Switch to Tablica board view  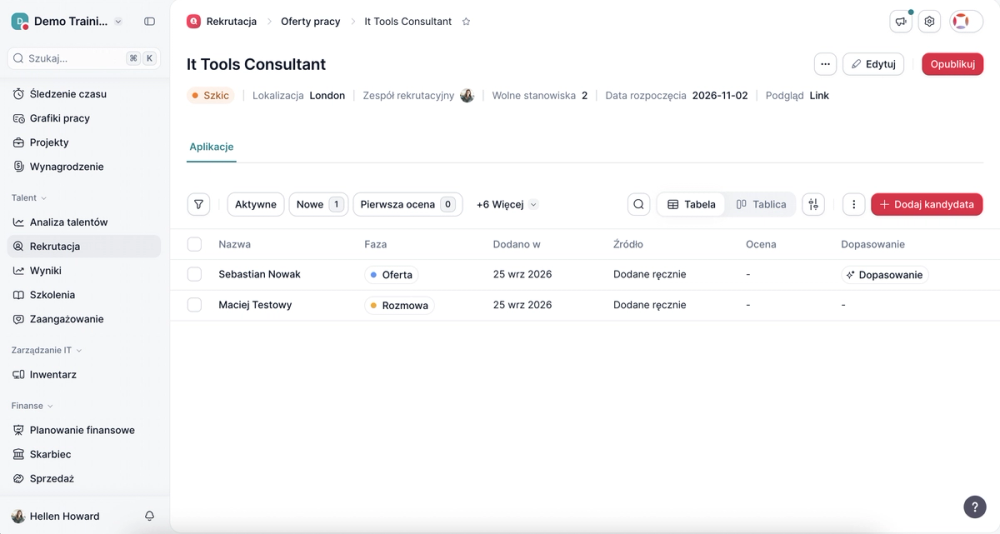(760, 205)
